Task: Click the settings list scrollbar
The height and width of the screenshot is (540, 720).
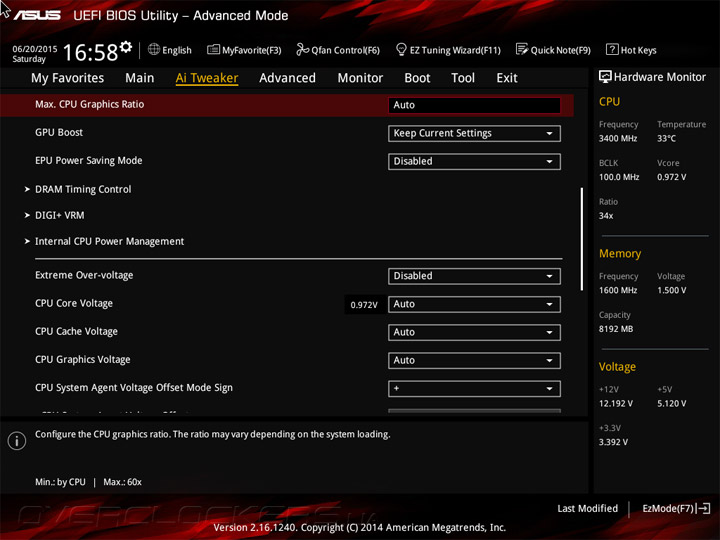Action: (x=582, y=239)
